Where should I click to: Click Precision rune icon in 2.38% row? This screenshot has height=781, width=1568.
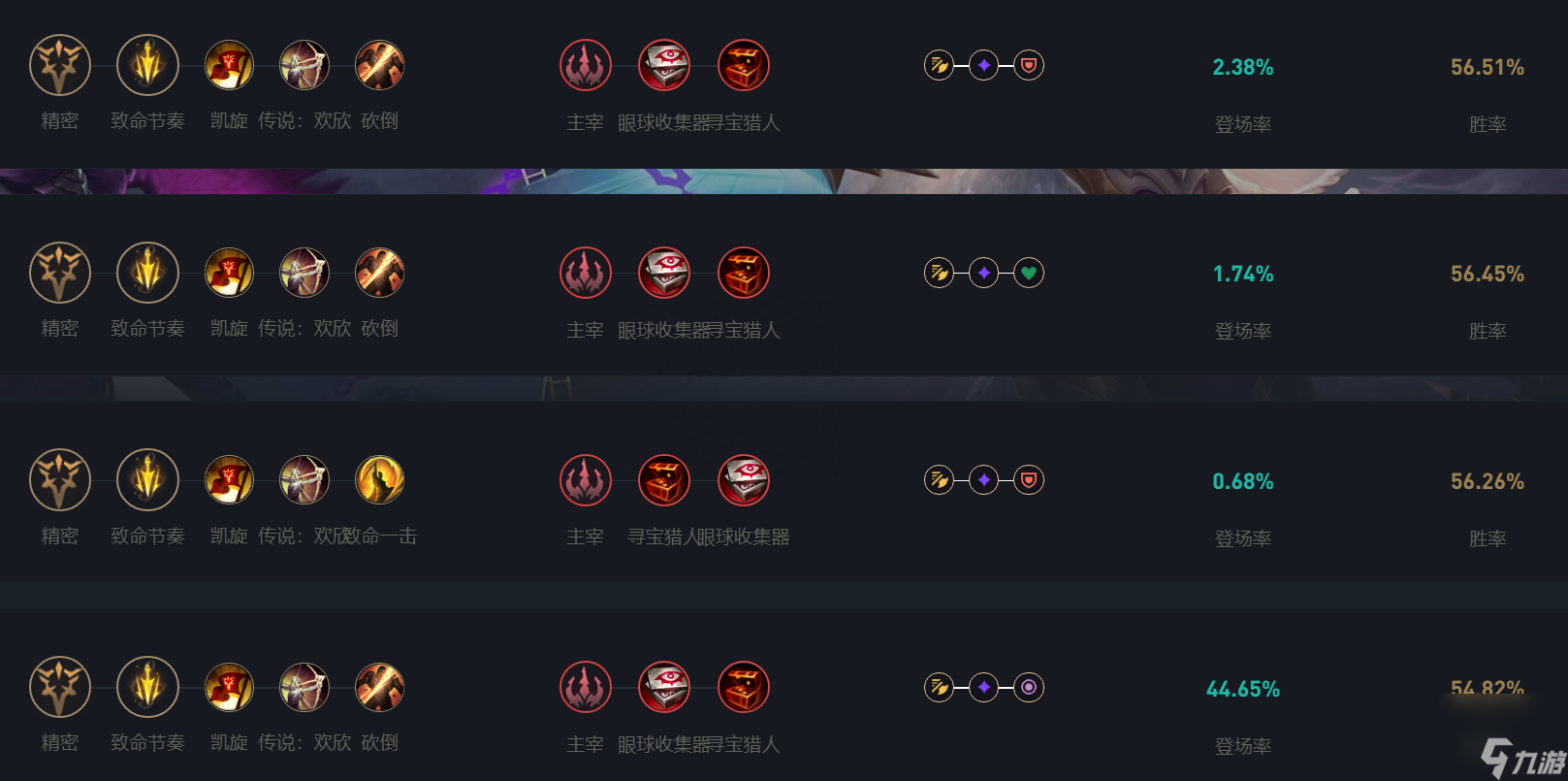tap(60, 65)
